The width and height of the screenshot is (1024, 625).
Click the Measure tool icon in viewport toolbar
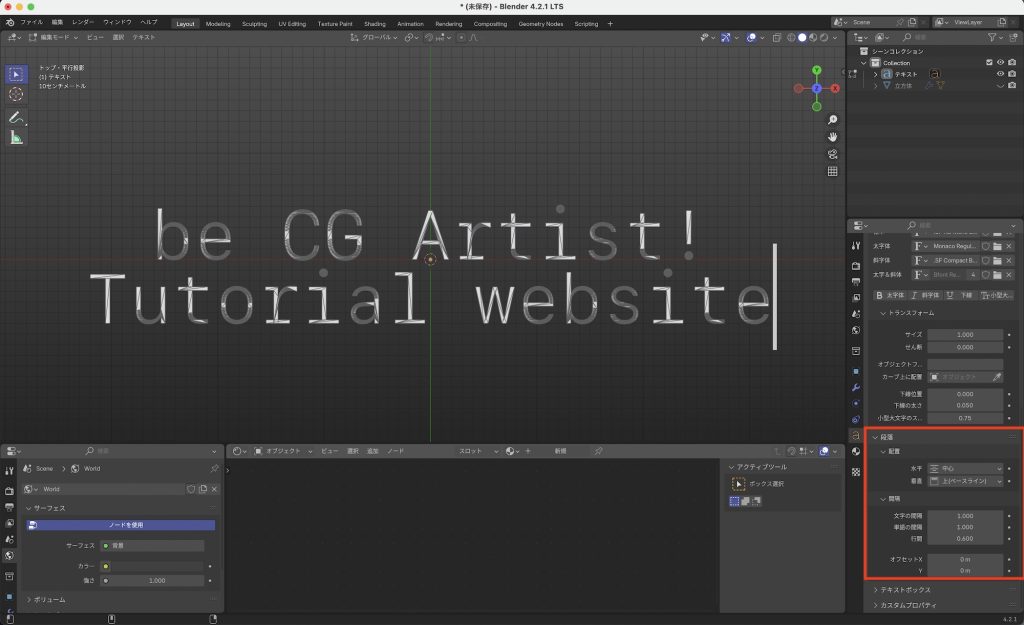point(15,137)
